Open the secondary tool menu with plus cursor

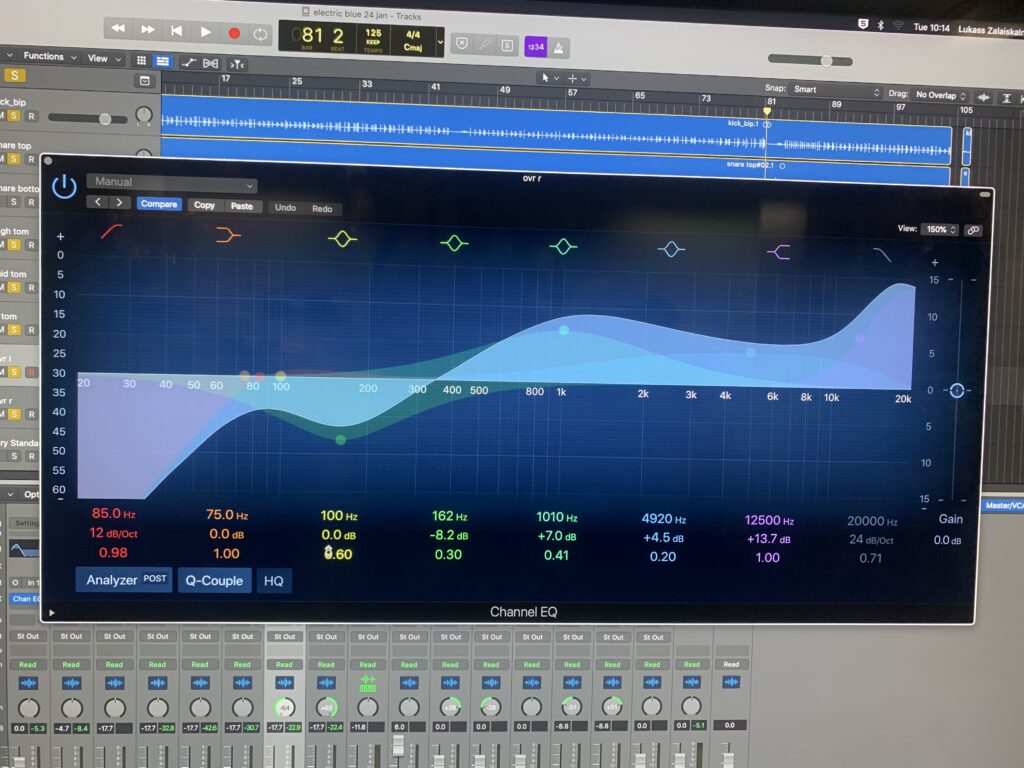coord(577,79)
